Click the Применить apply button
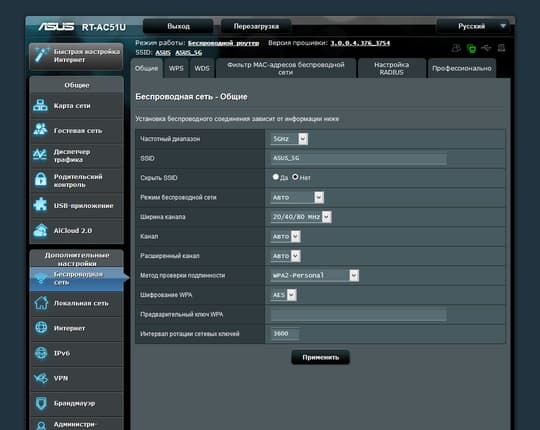This screenshot has height=430, width=540. pyautogui.click(x=320, y=357)
